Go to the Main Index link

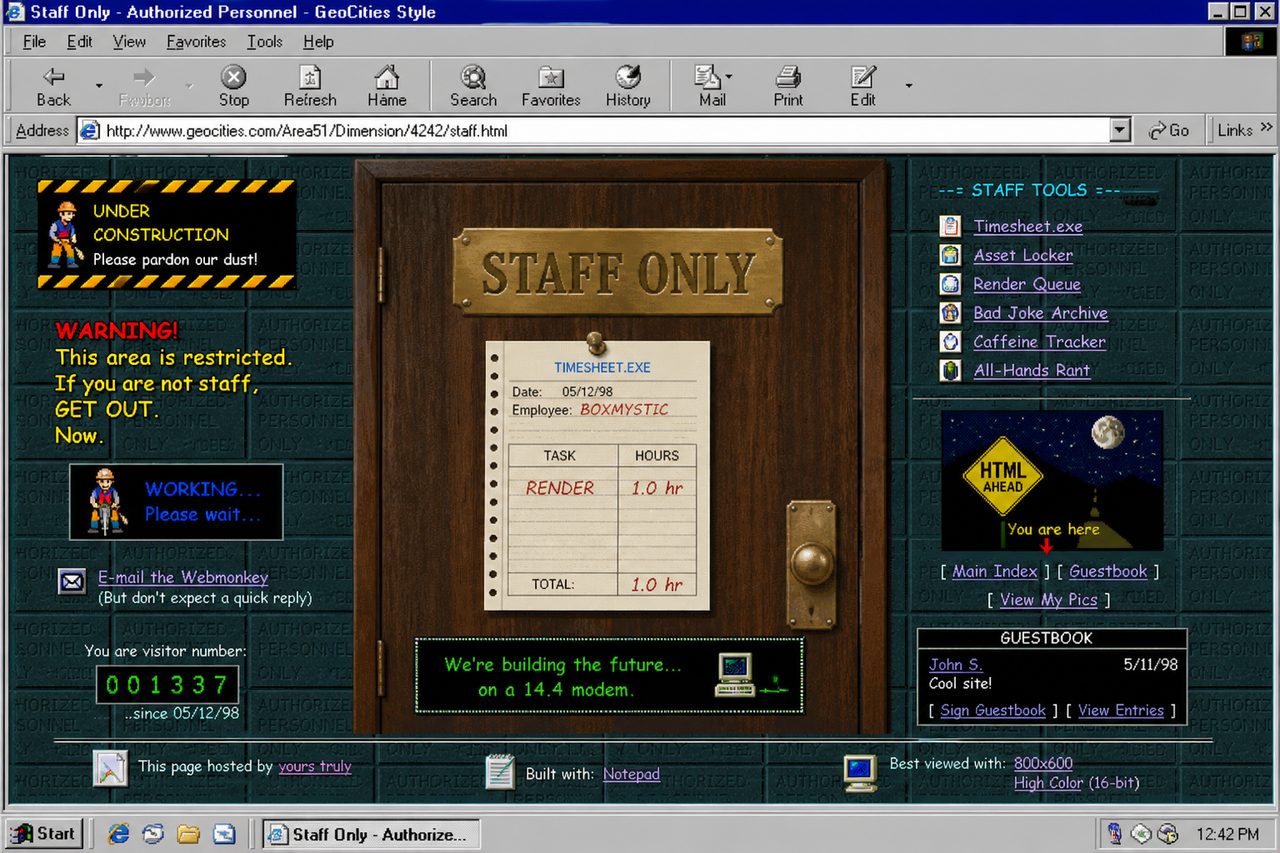coord(995,571)
